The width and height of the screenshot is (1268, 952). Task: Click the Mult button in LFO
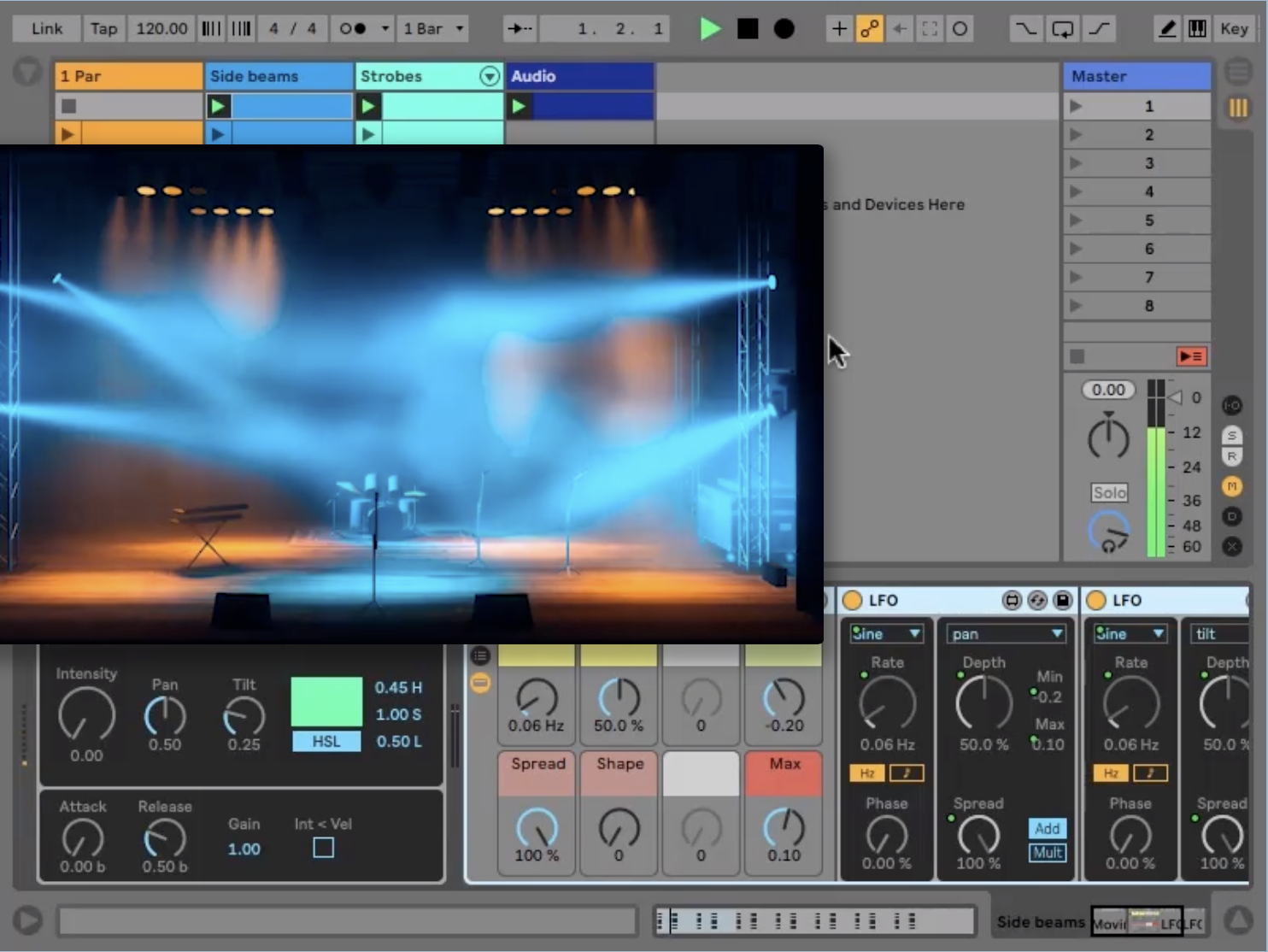point(1047,853)
